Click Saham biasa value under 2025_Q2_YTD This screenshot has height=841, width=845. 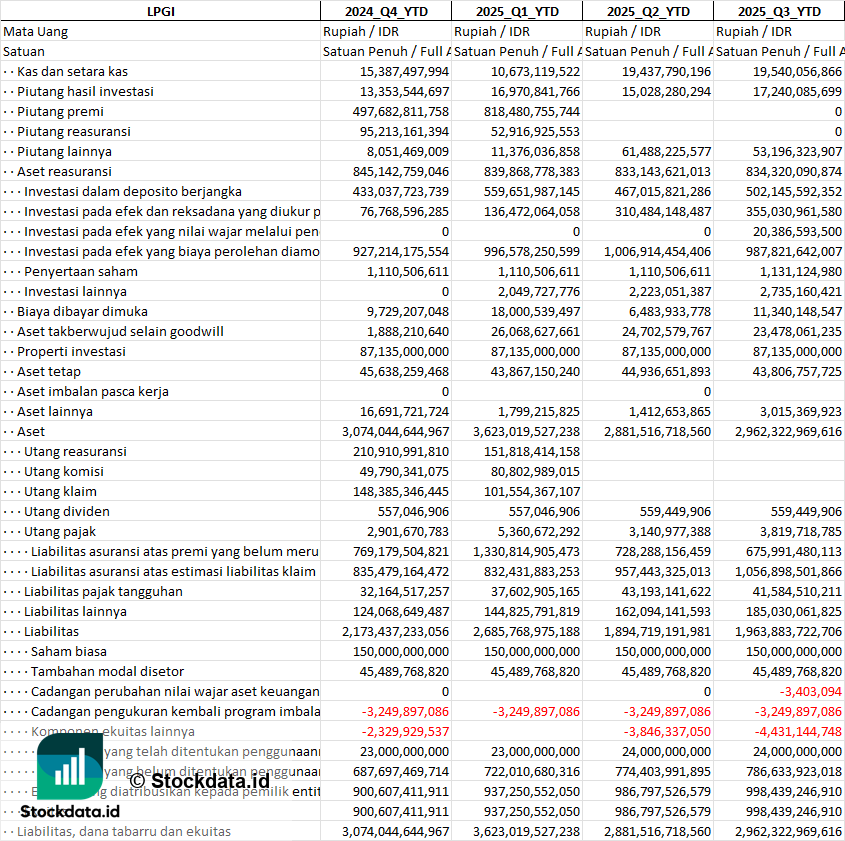point(662,651)
